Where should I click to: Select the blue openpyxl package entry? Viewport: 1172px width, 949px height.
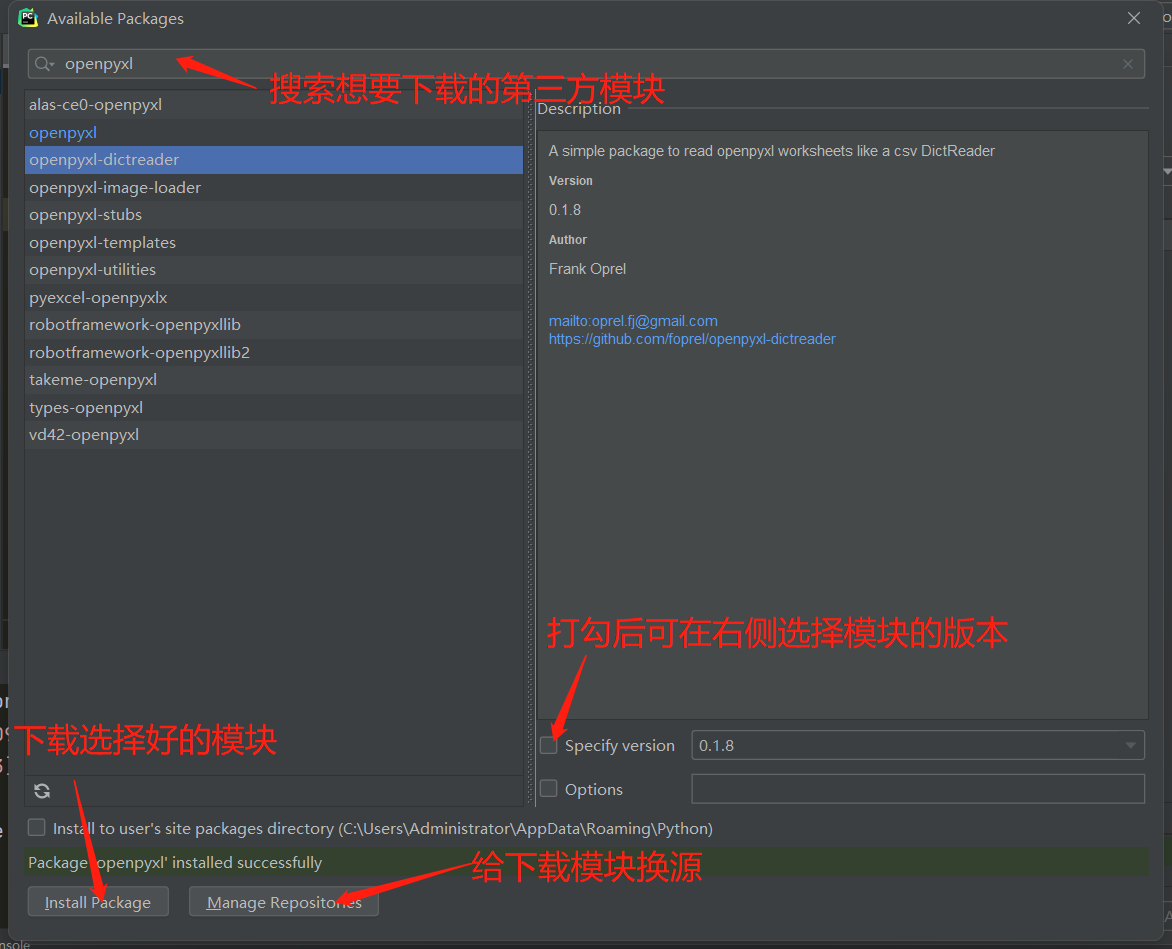(x=274, y=132)
